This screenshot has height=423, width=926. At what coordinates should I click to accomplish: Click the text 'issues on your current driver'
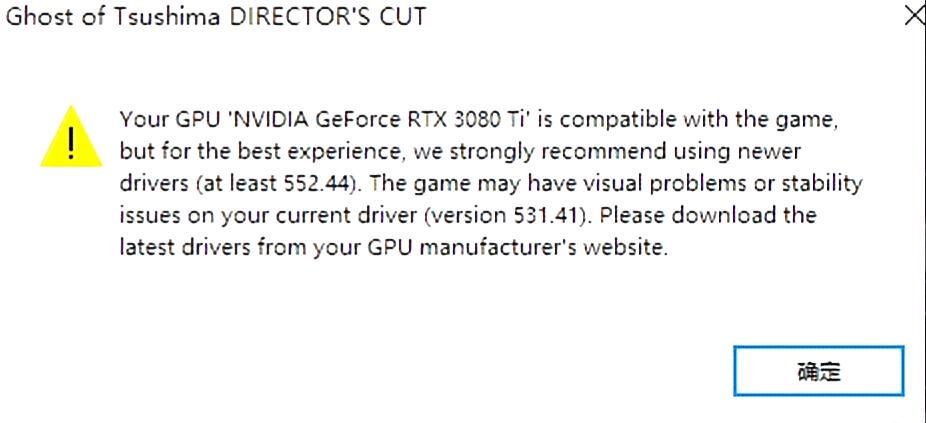[x=268, y=216]
